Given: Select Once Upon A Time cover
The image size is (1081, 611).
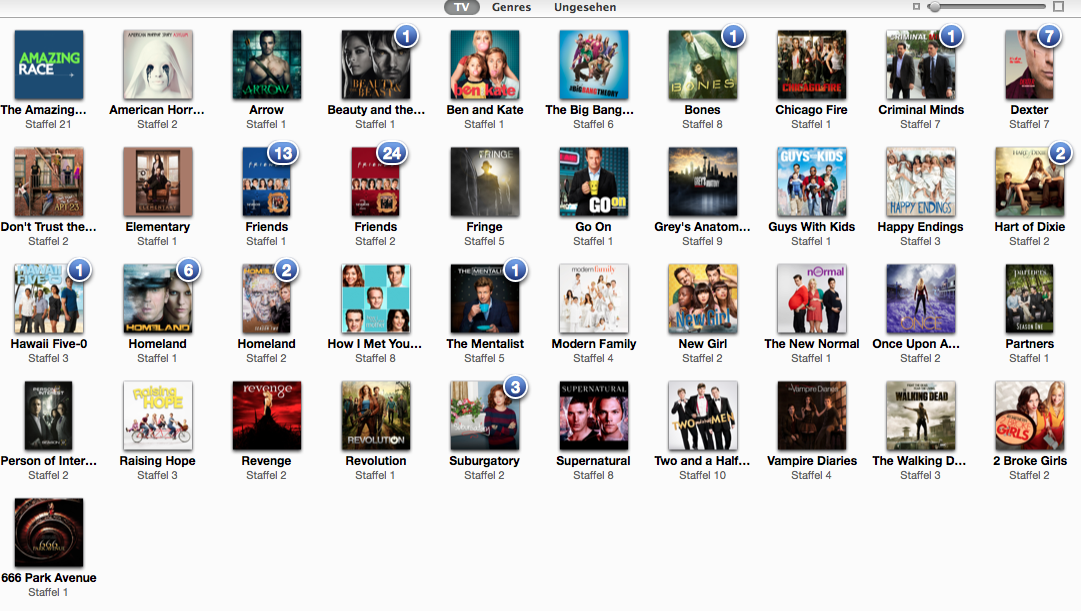Looking at the screenshot, I should click(x=920, y=299).
